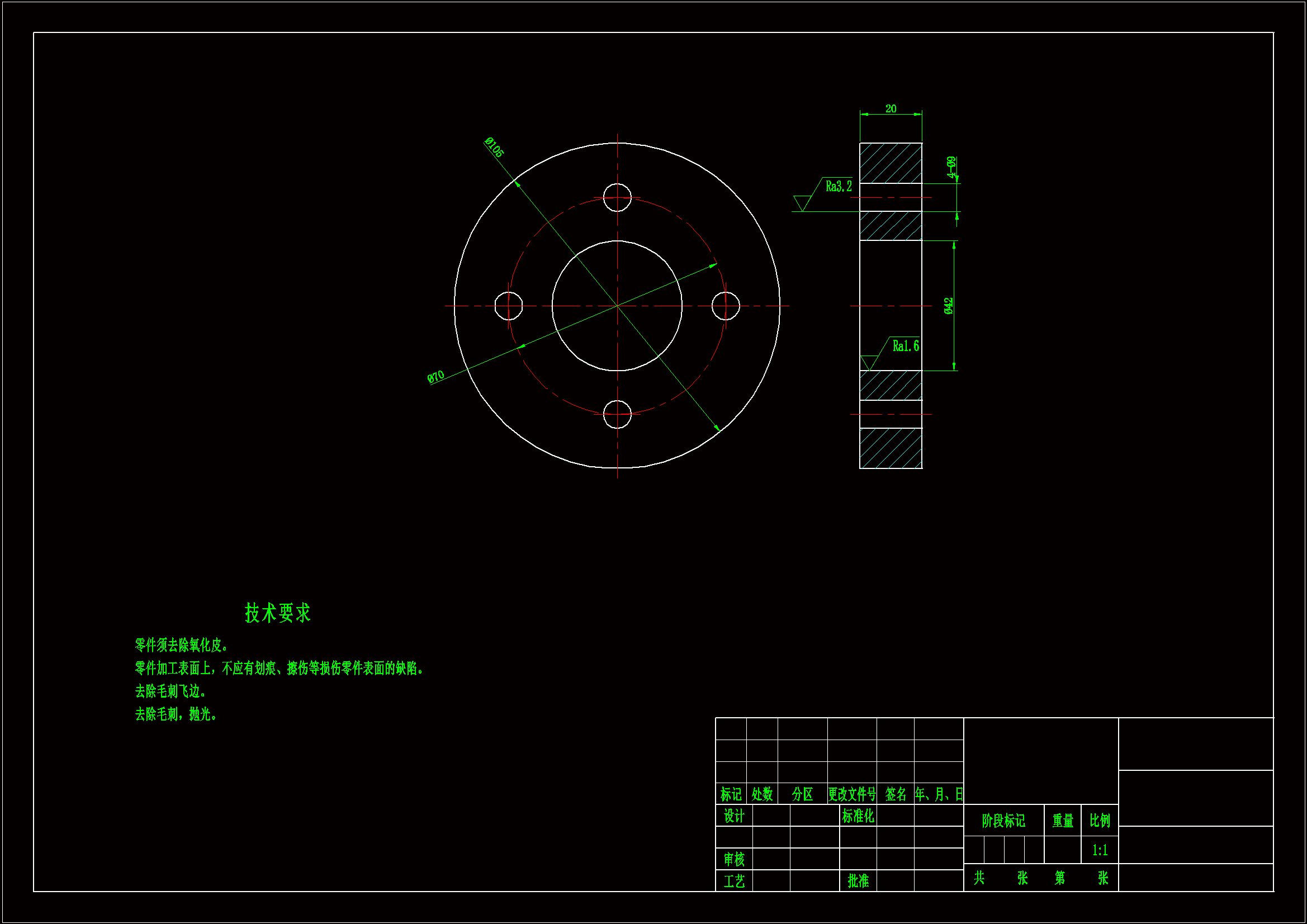Select the Ø70 bolt circle dimension label
The height and width of the screenshot is (924, 1307).
(x=435, y=377)
